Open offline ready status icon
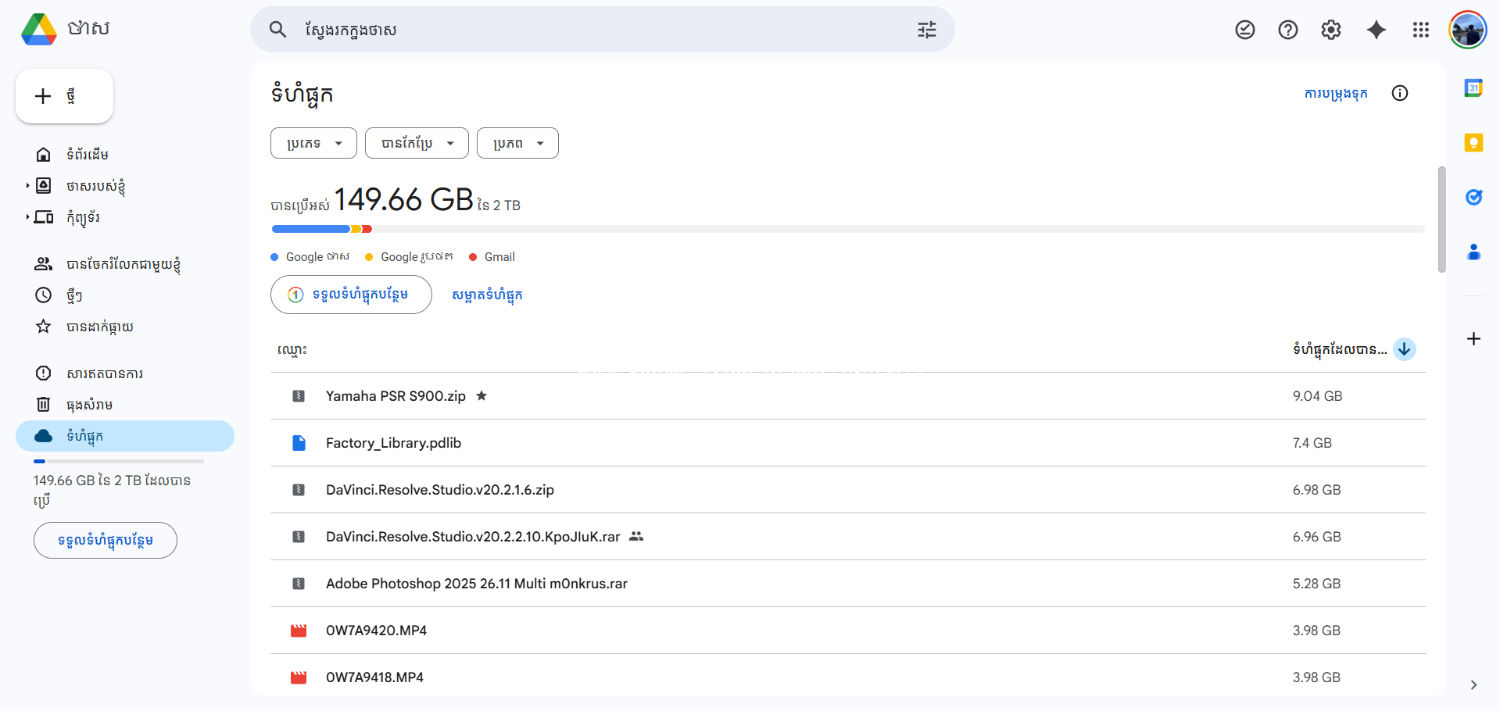The image size is (1500, 711). 1245,30
